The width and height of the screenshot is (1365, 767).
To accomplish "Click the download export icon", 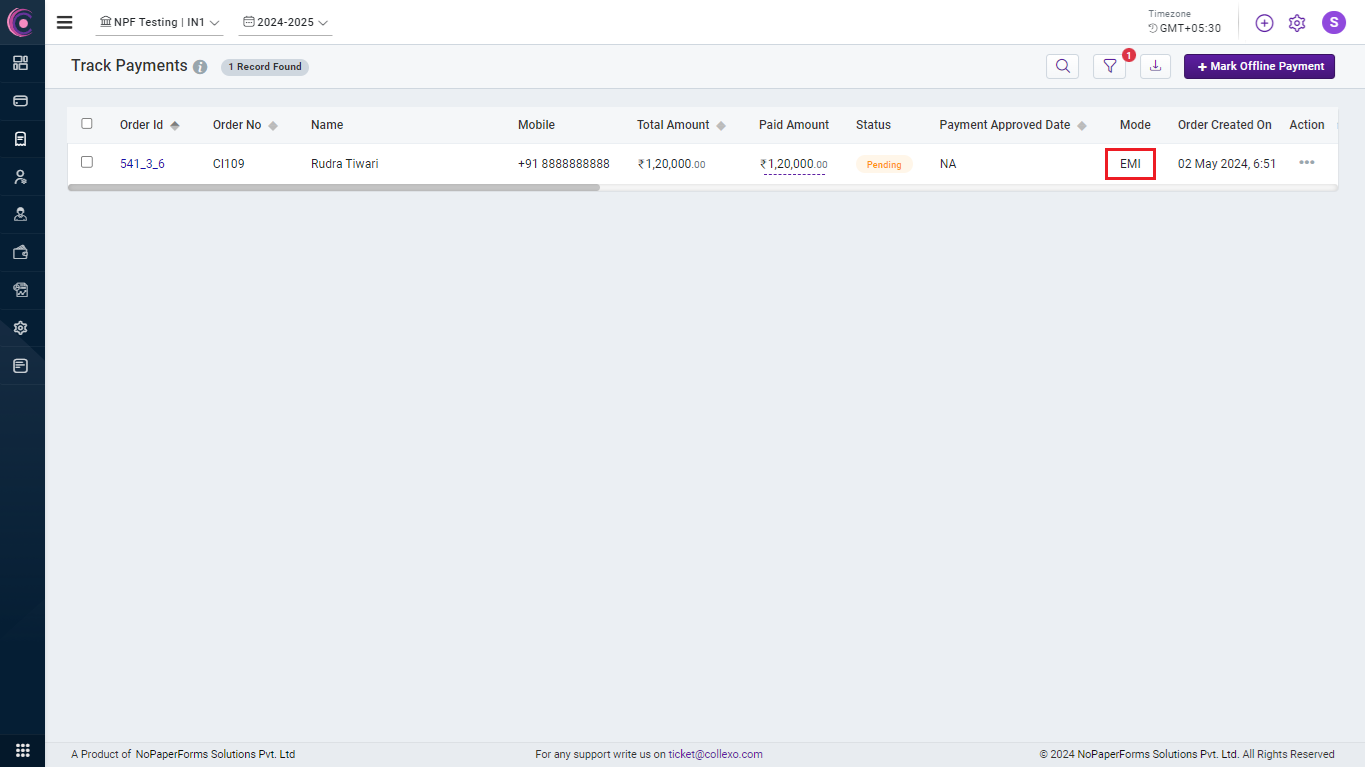I will pos(1155,66).
